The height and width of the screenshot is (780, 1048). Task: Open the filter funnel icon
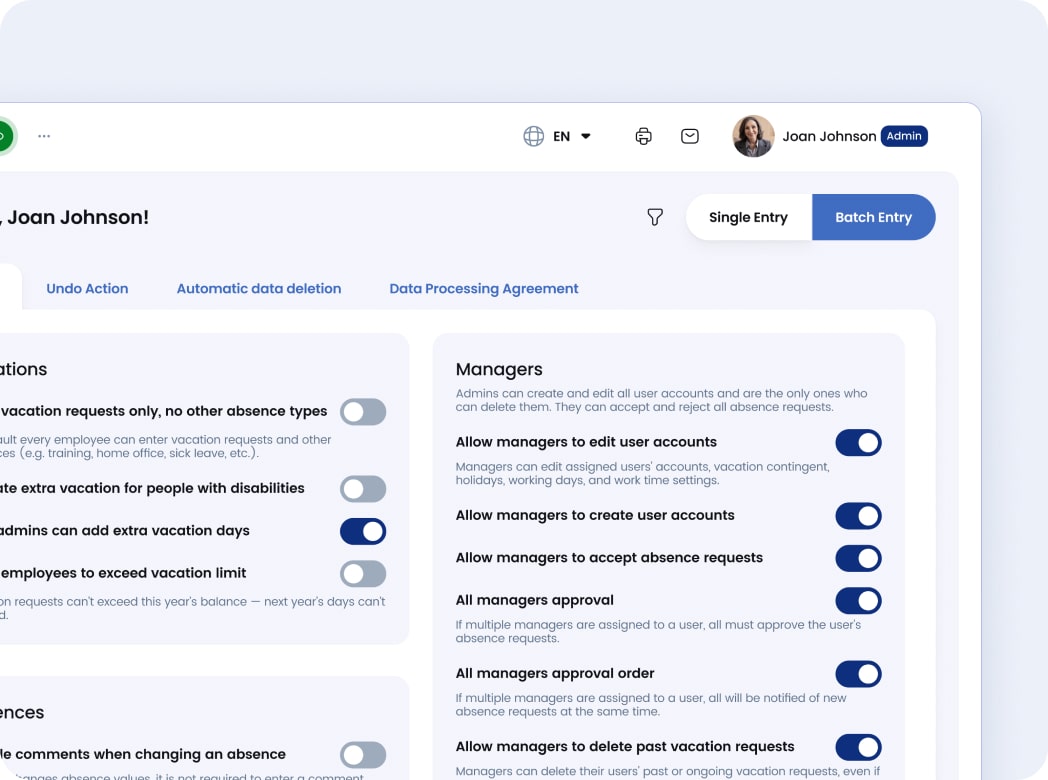(x=655, y=217)
